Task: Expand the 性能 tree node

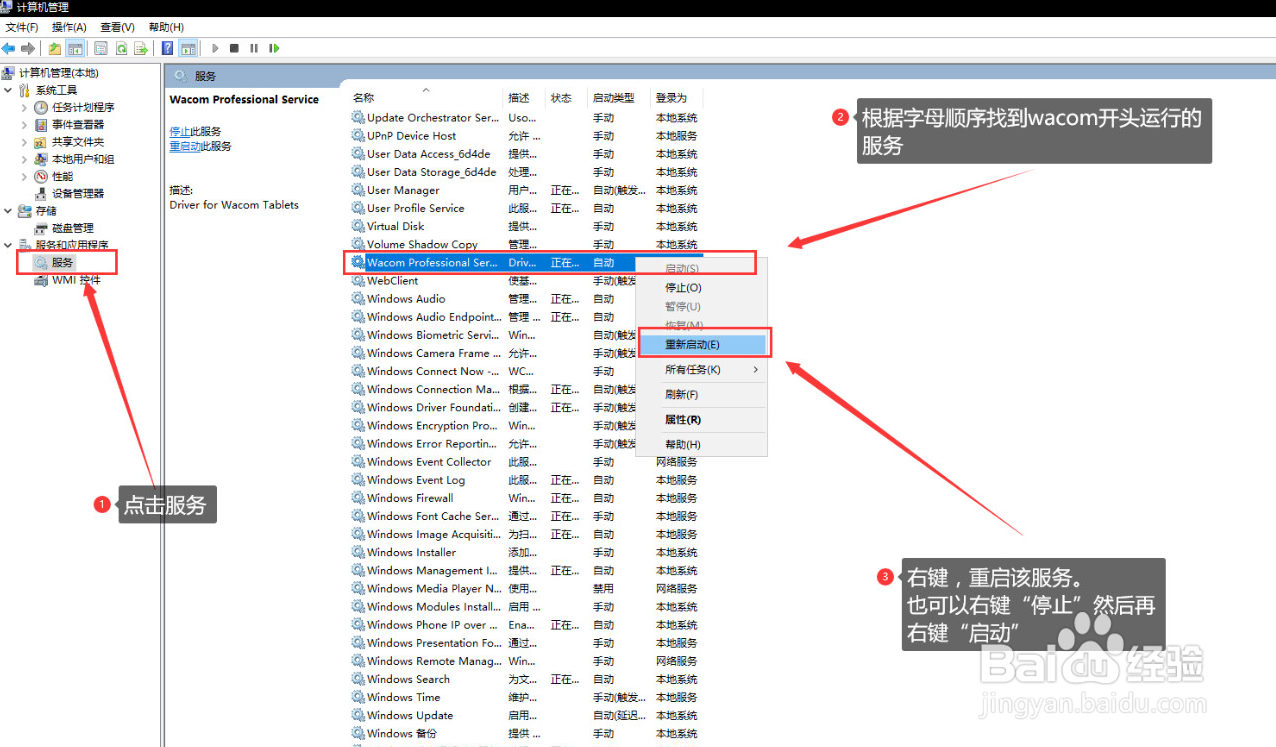Action: (x=25, y=176)
